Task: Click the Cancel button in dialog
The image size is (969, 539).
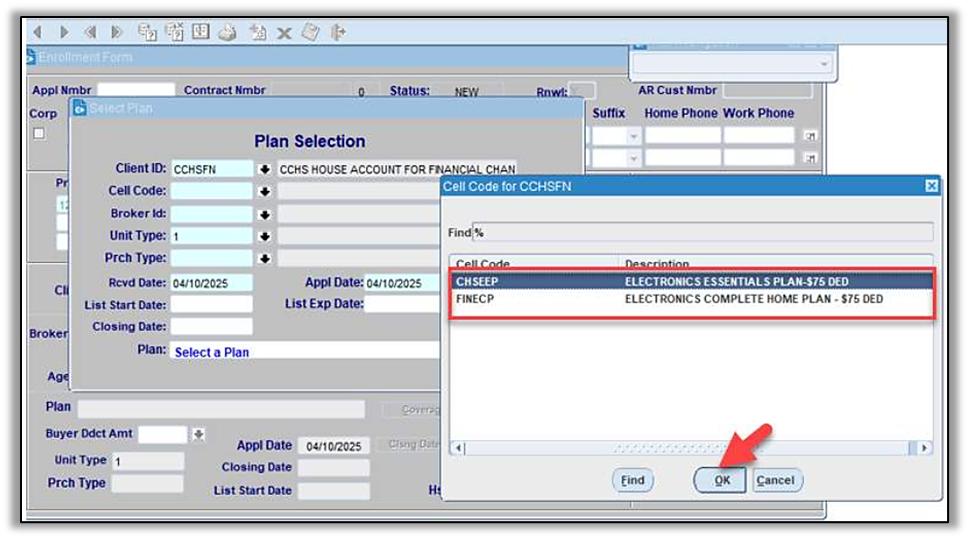Action: [x=775, y=480]
